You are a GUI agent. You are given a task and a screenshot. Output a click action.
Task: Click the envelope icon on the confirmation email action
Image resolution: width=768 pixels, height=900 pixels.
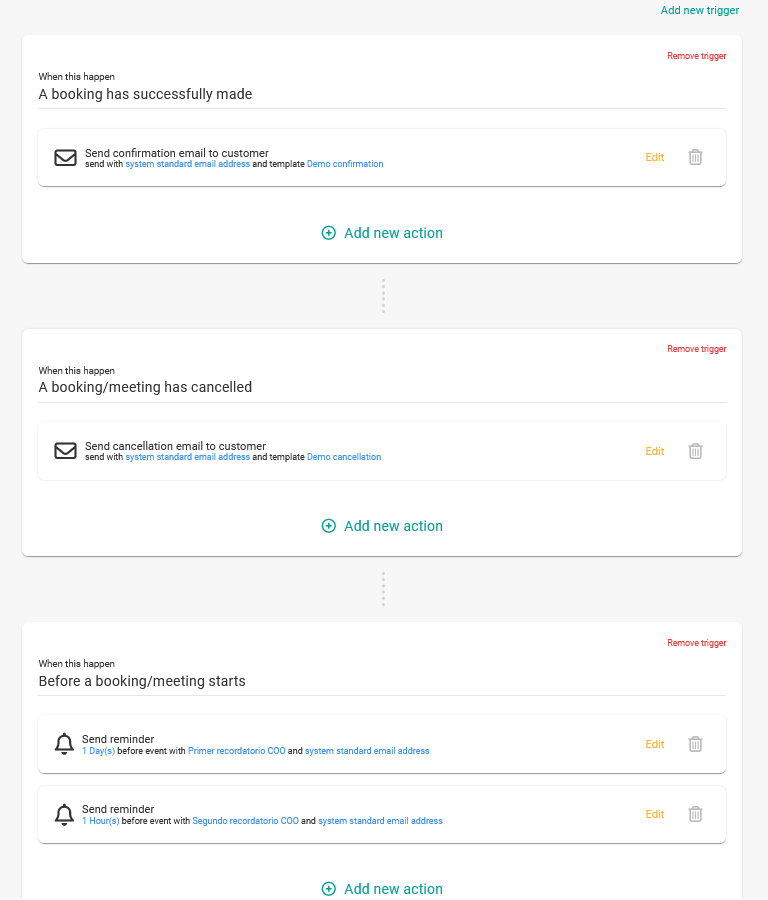(x=65, y=157)
